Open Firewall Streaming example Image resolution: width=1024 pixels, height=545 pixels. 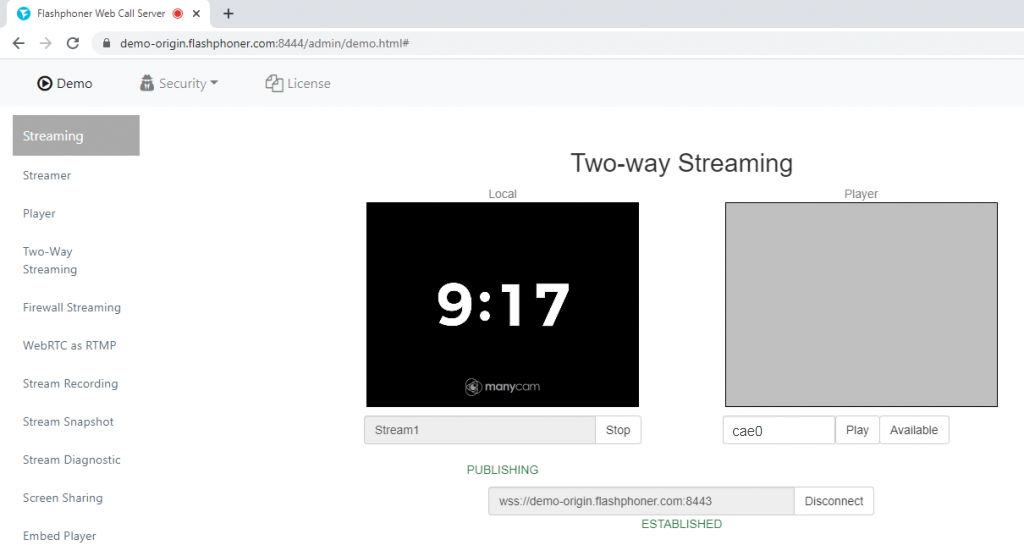[x=72, y=307]
